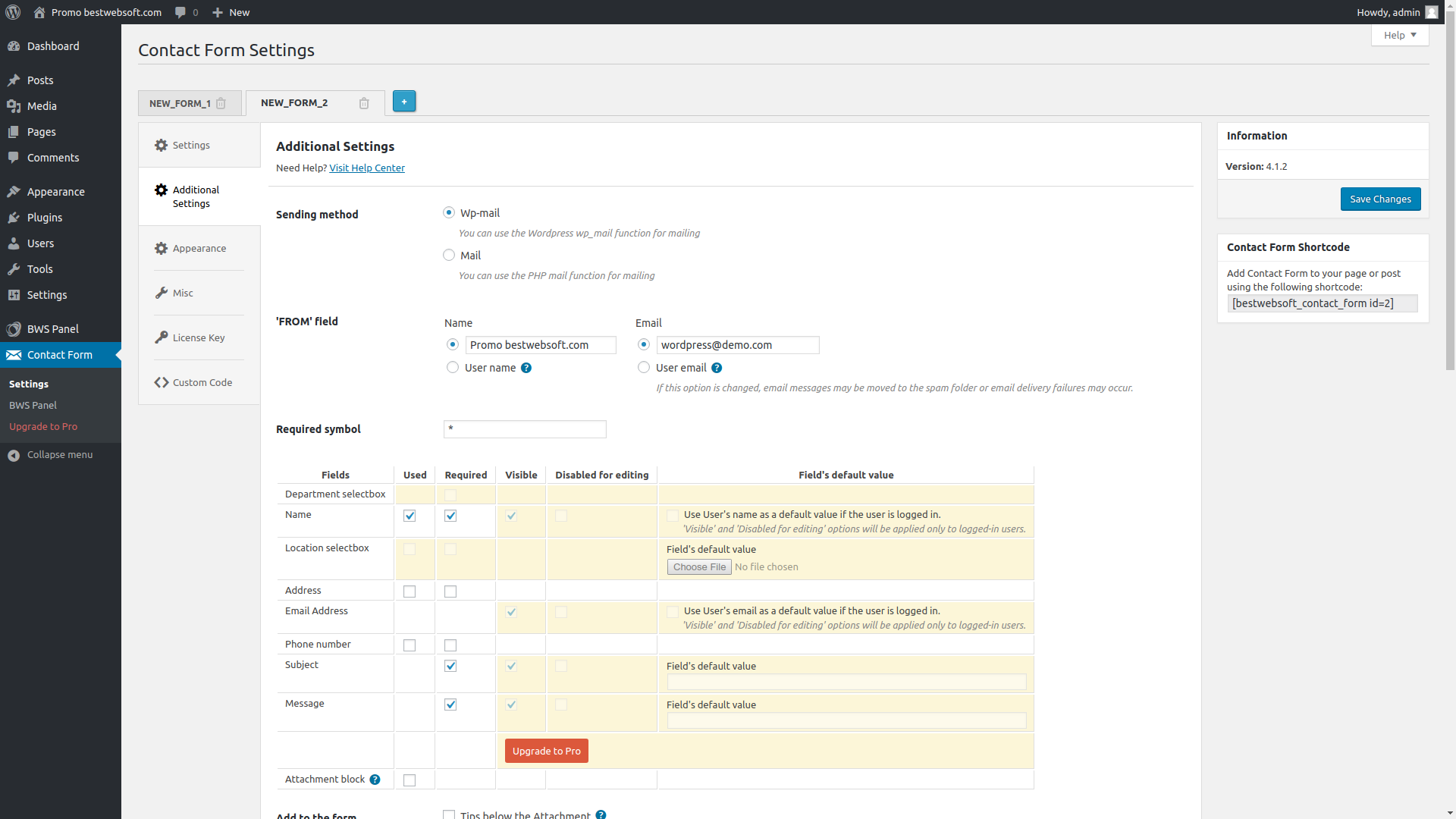Click trash icon on NEW_FORM_2 tab

point(364,103)
